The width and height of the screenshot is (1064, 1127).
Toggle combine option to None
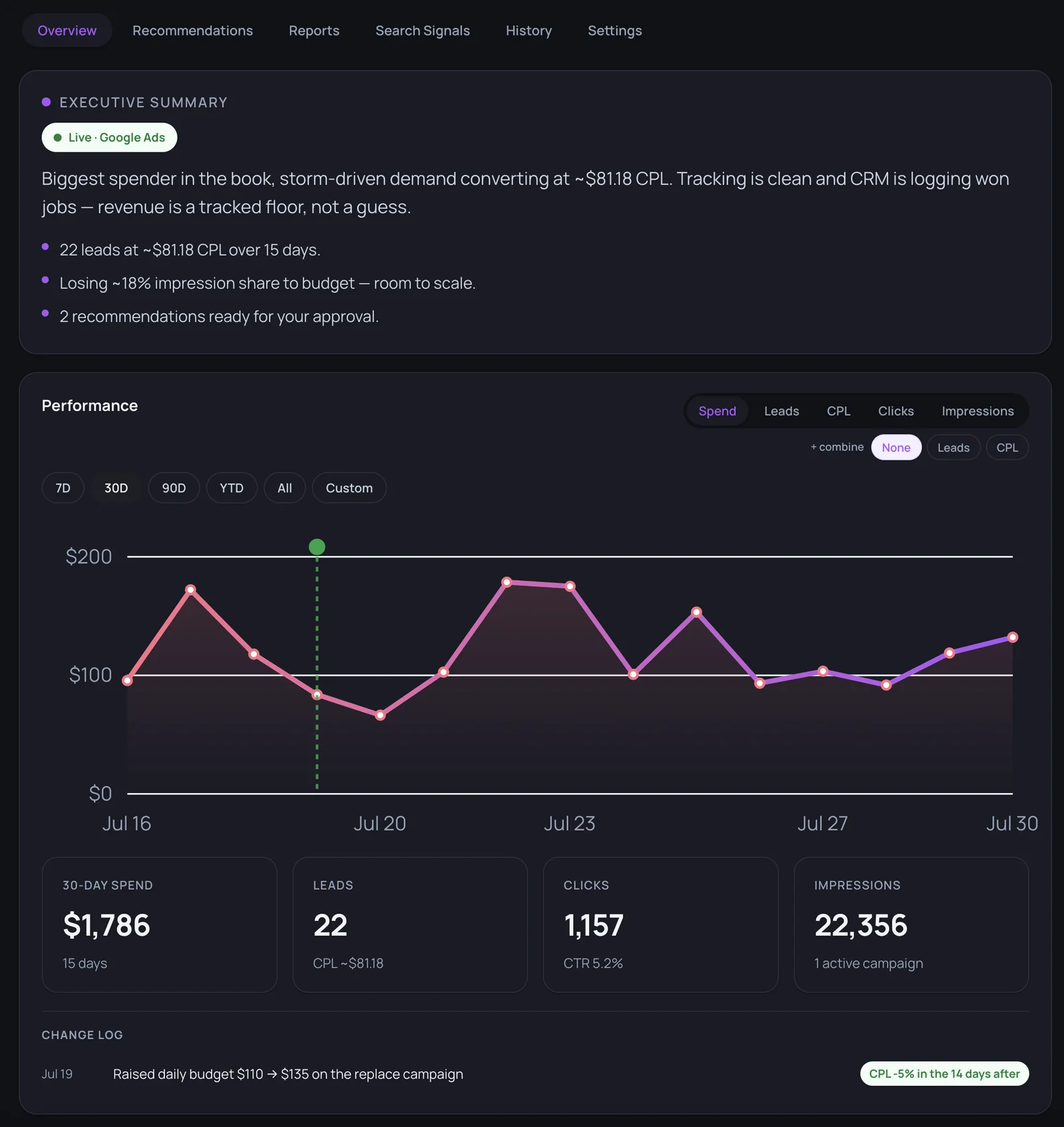pyautogui.click(x=896, y=448)
